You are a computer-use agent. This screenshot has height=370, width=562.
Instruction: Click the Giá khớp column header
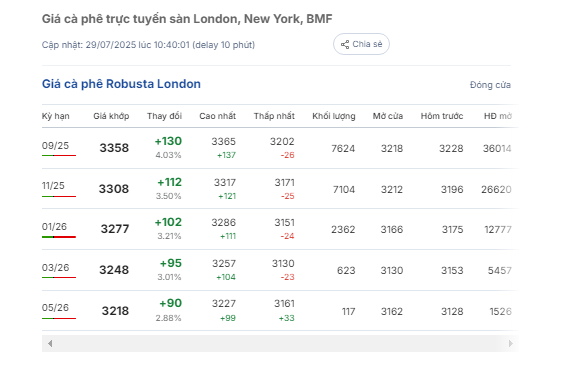pyautogui.click(x=111, y=116)
